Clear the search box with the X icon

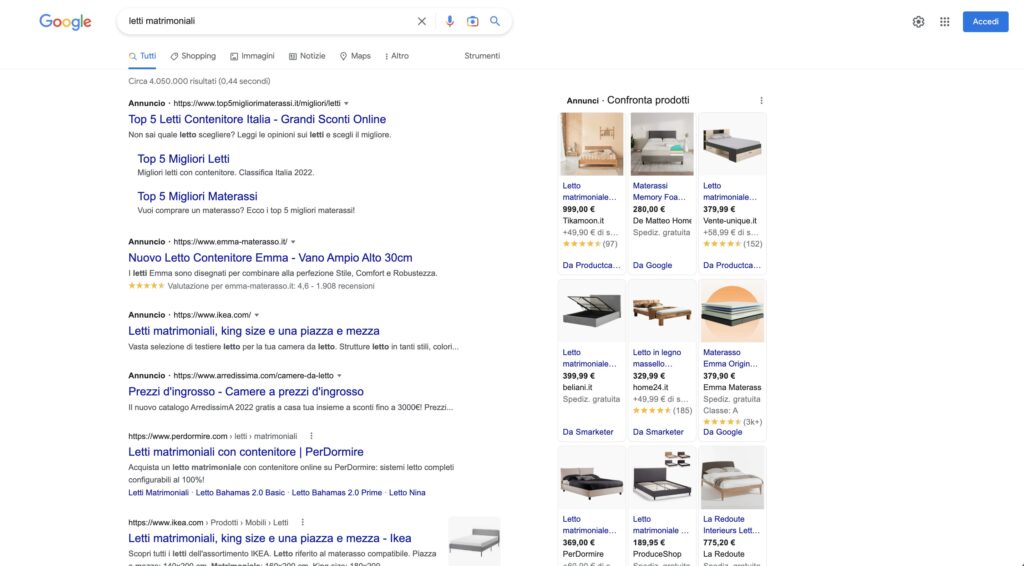[422, 22]
